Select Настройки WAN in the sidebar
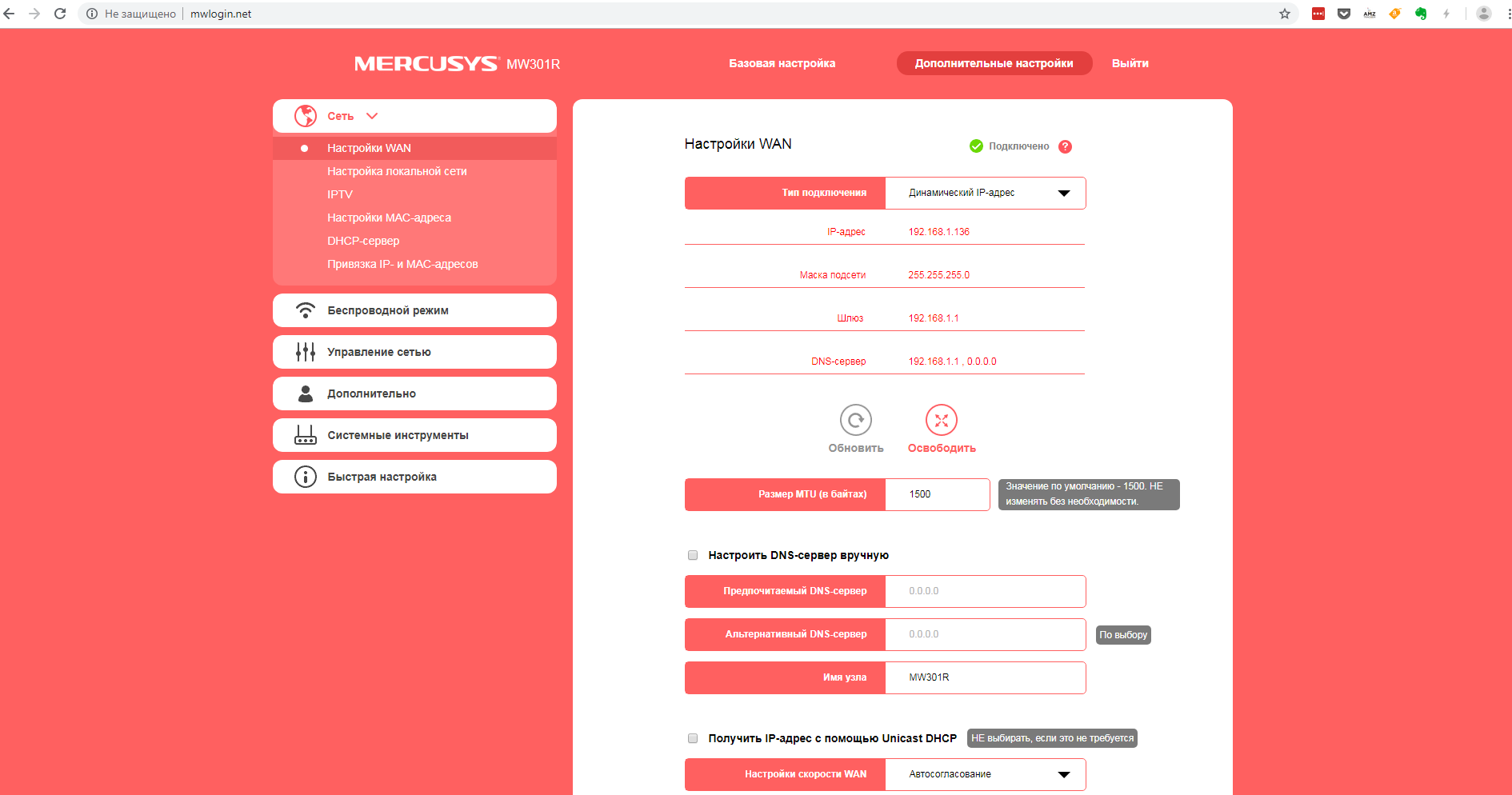Screen dimensions: 1512x795 pyautogui.click(x=414, y=148)
